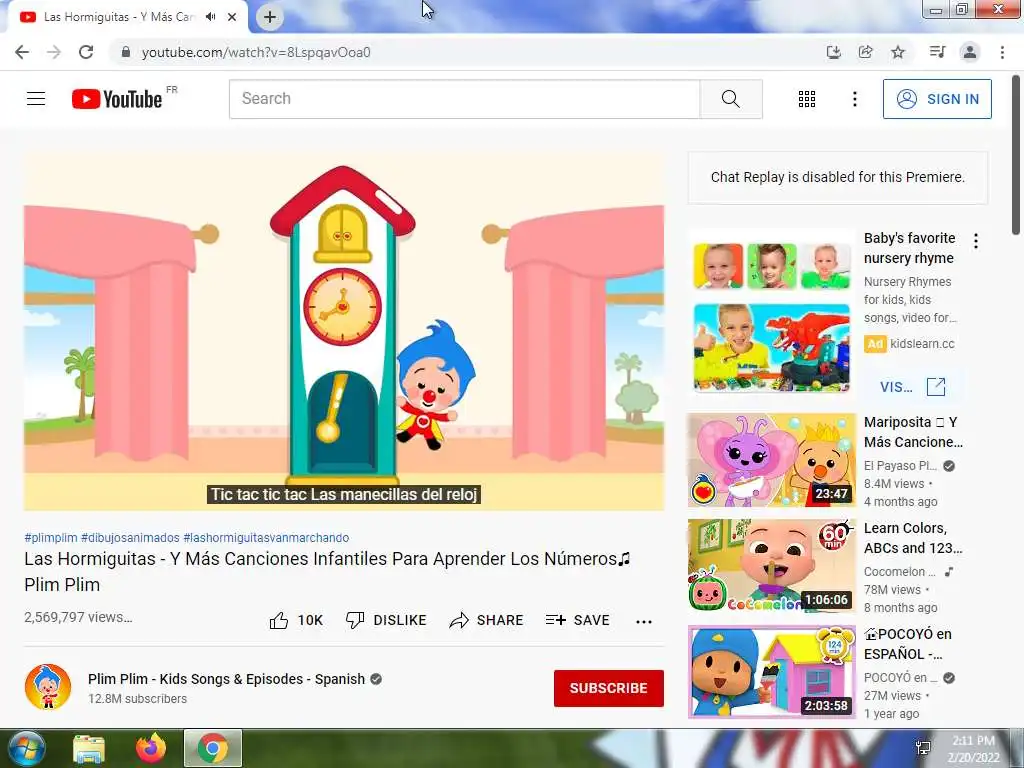1024x768 pixels.
Task: Click the Cocomelon channel name
Action: click(x=899, y=571)
